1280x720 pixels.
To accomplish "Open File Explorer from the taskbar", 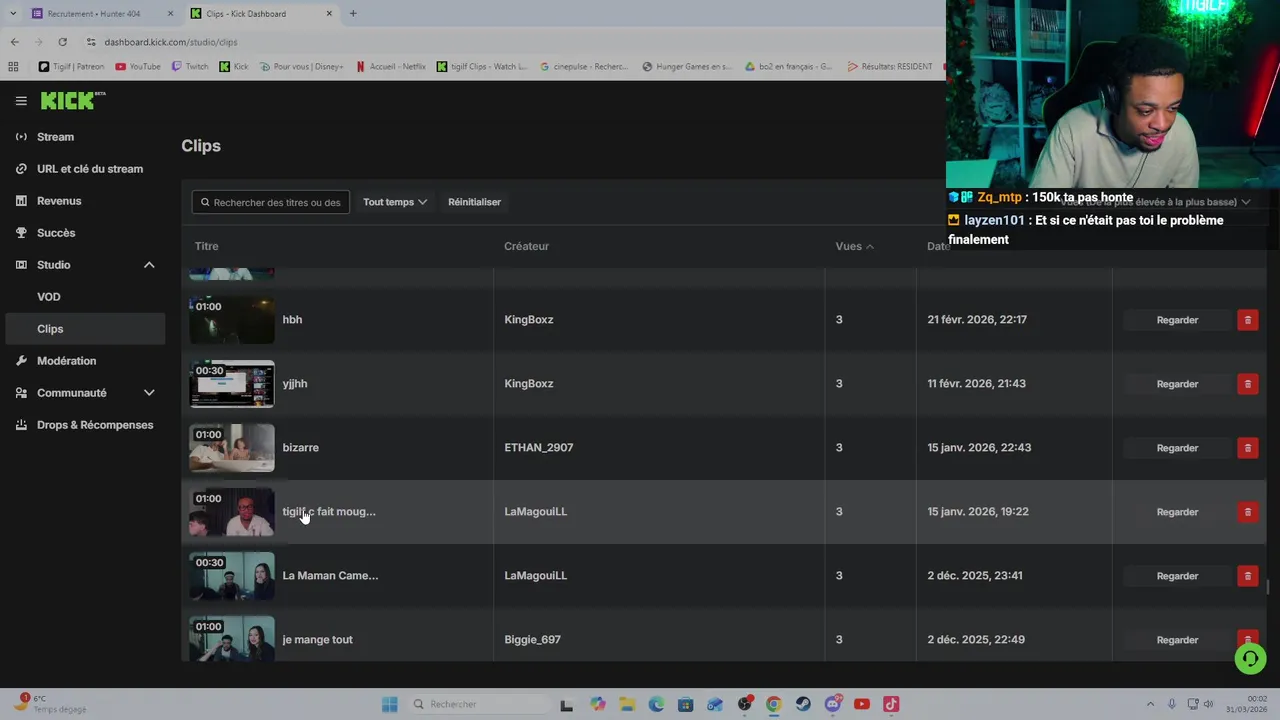I will [627, 704].
